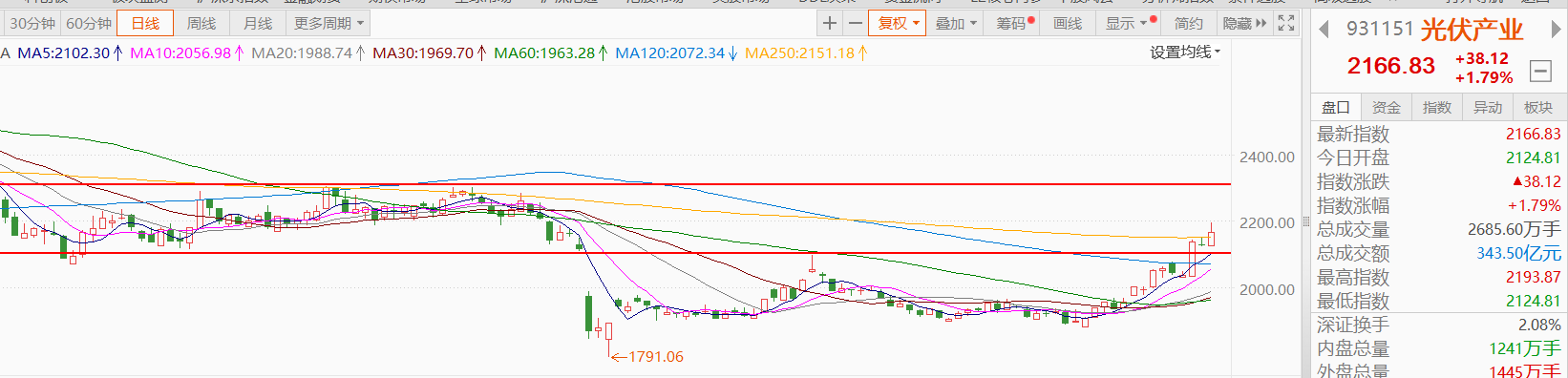Toggle 简约 simple display mode

click(1189, 23)
